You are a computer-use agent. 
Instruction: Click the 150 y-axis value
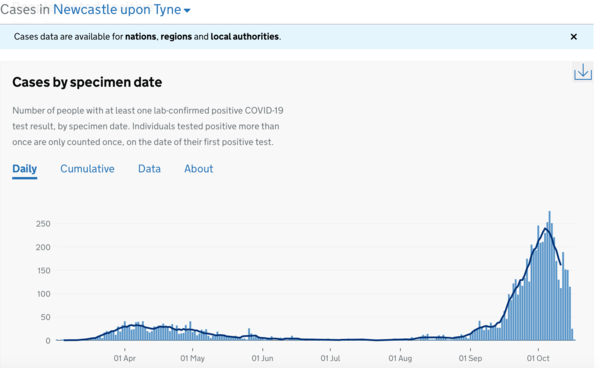coord(43,270)
